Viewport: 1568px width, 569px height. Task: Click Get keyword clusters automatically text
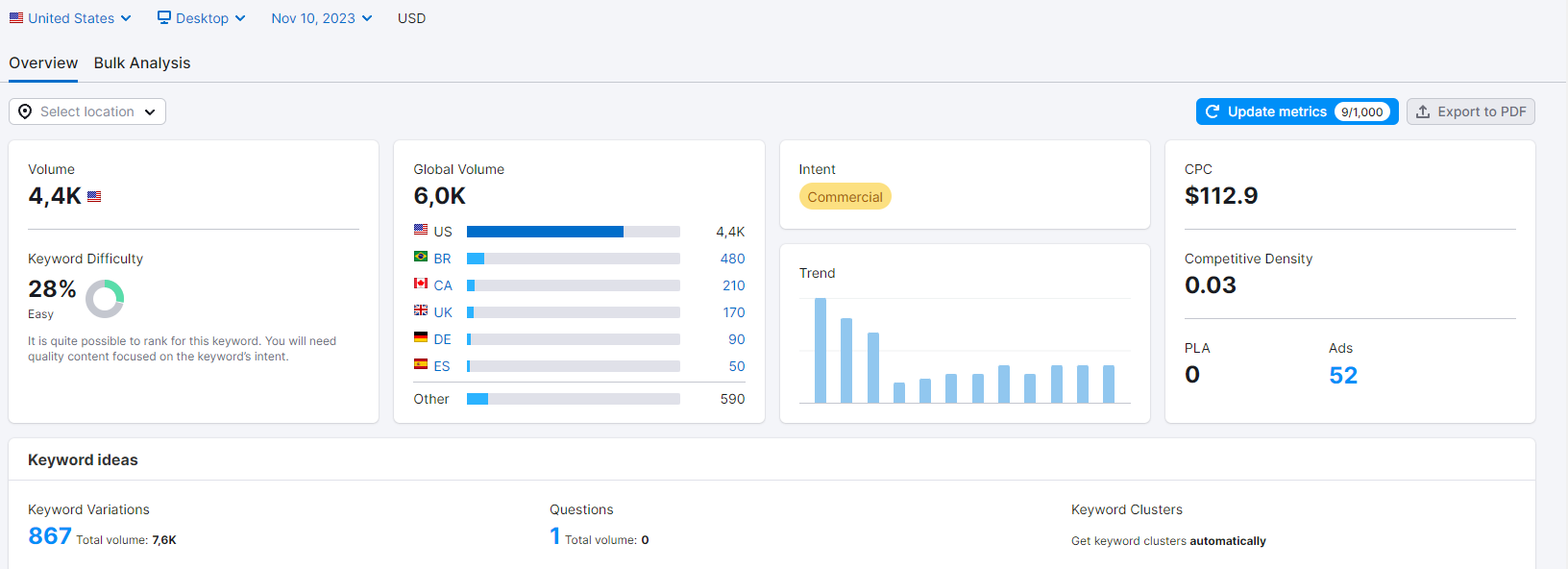1168,541
